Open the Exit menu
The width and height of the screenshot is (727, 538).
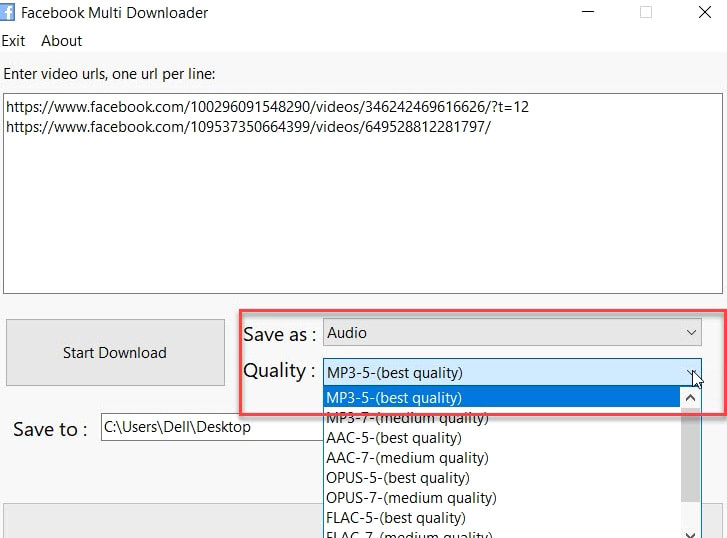pyautogui.click(x=13, y=41)
